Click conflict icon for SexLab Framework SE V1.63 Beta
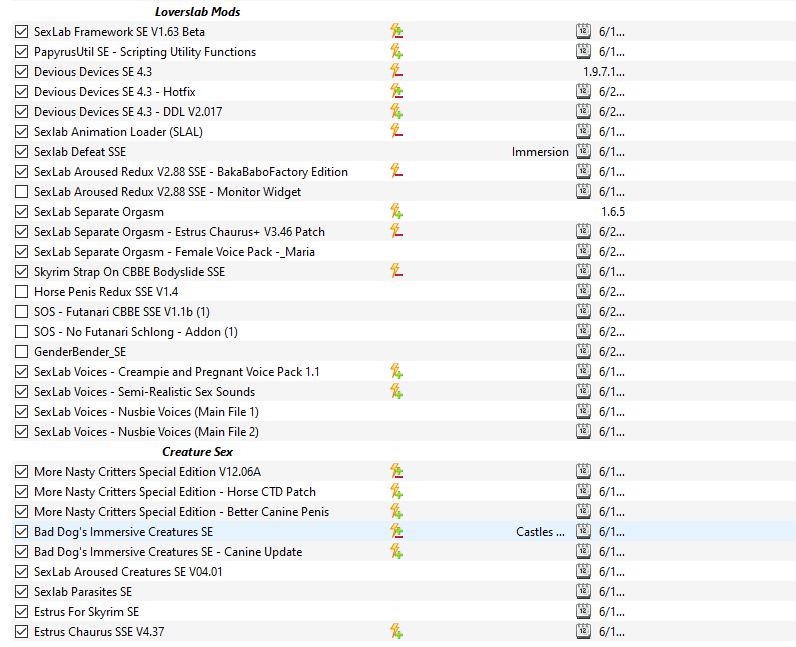The image size is (796, 647). point(396,31)
